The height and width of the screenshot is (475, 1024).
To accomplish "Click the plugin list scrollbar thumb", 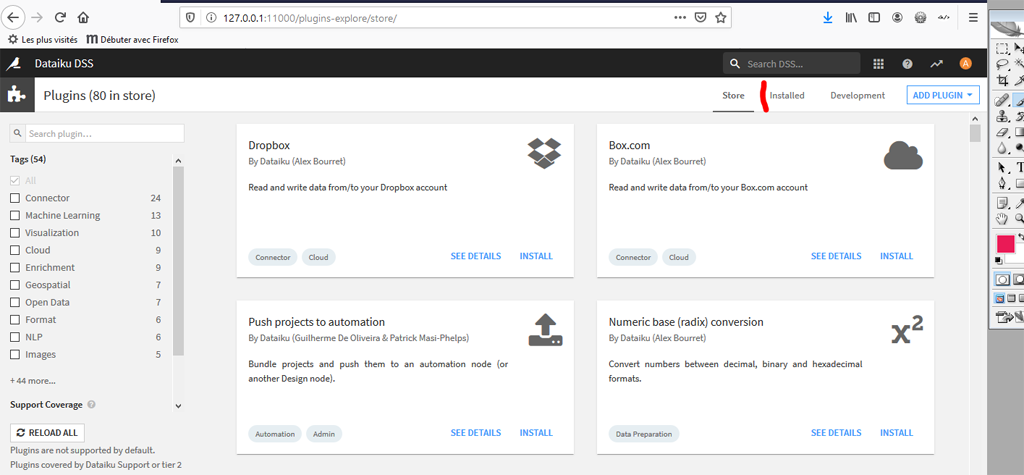I will click(x=975, y=133).
